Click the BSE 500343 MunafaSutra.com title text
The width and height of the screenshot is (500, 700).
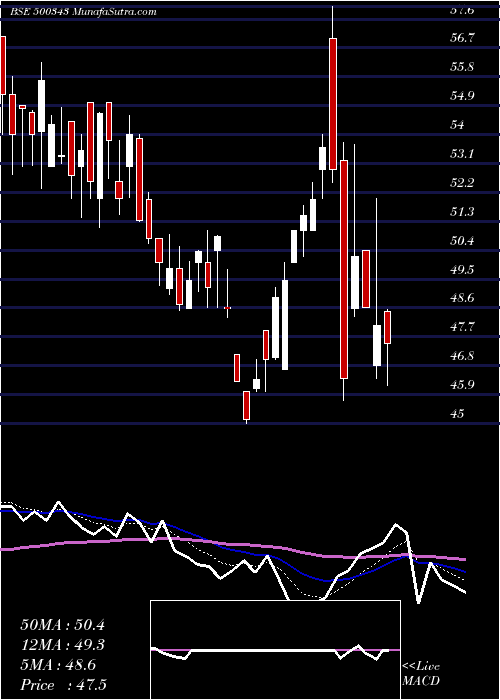tap(83, 12)
